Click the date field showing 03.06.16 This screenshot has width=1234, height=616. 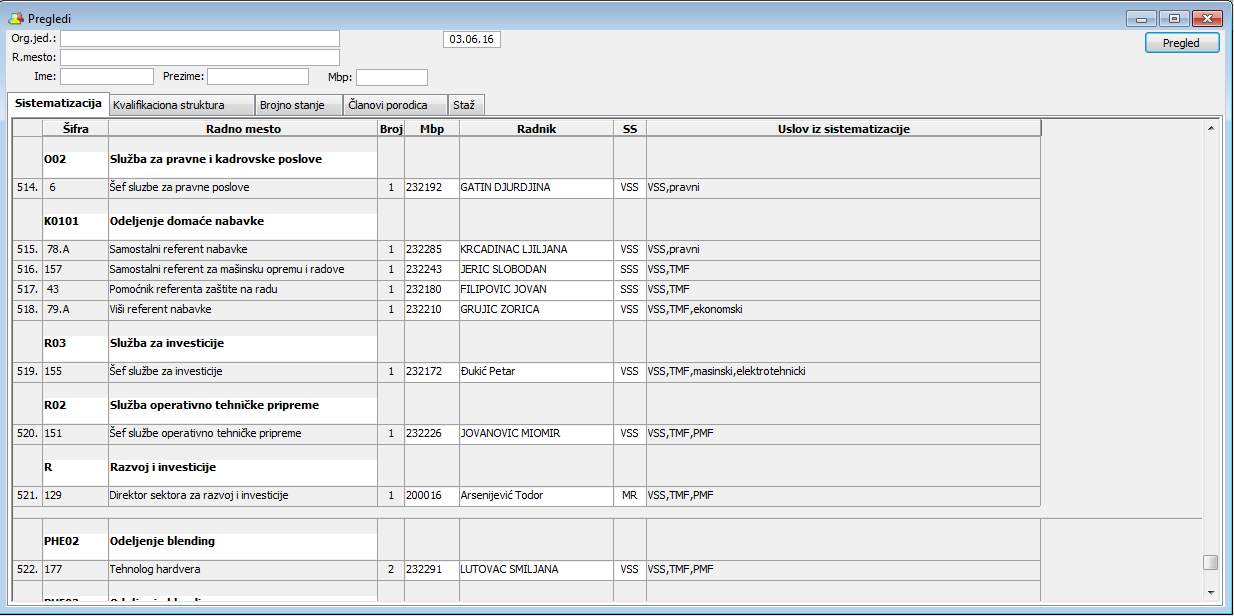click(471, 40)
